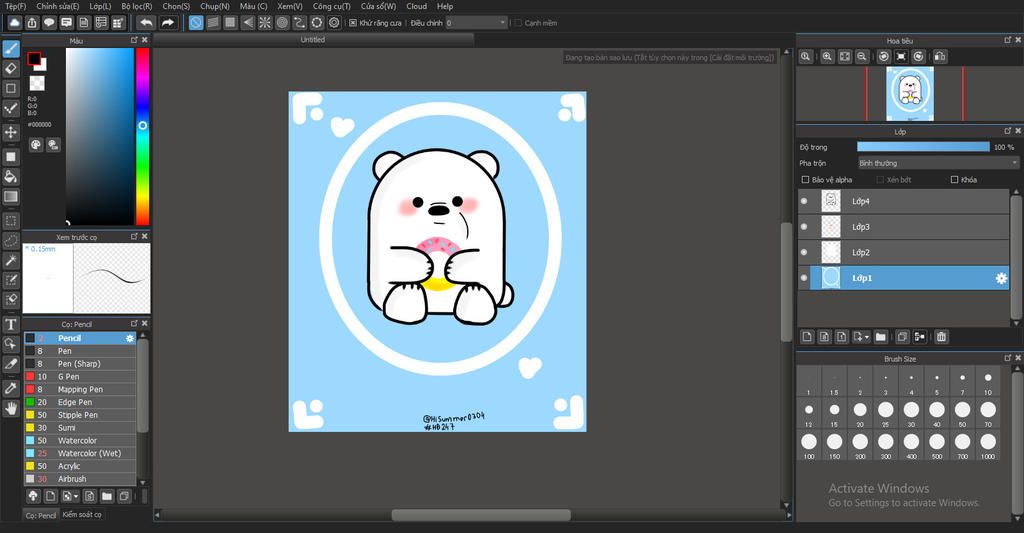
Task: Enable radial snap guide
Action: pos(265,23)
